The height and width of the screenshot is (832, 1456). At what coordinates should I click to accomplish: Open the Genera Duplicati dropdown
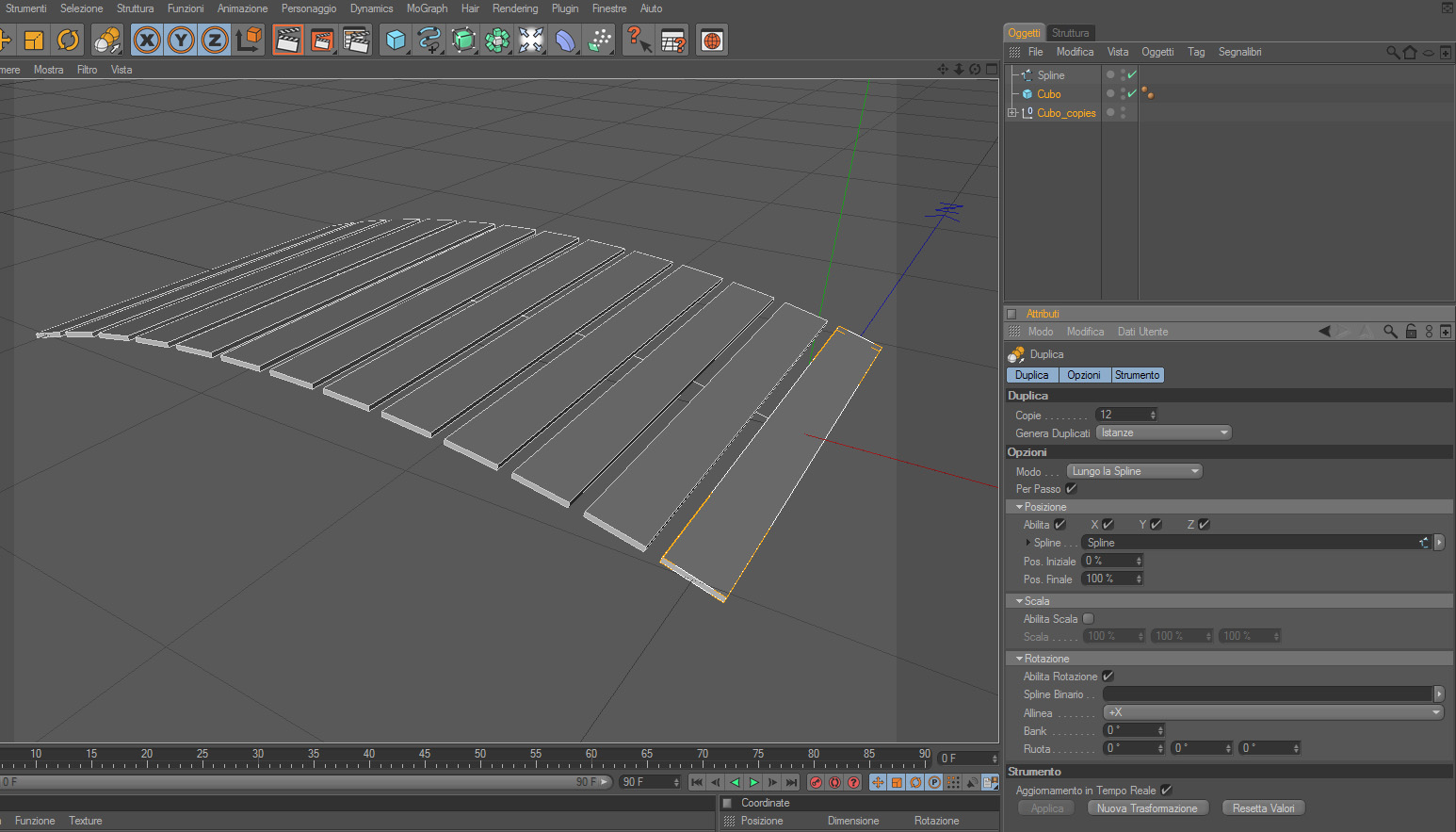coord(1163,432)
